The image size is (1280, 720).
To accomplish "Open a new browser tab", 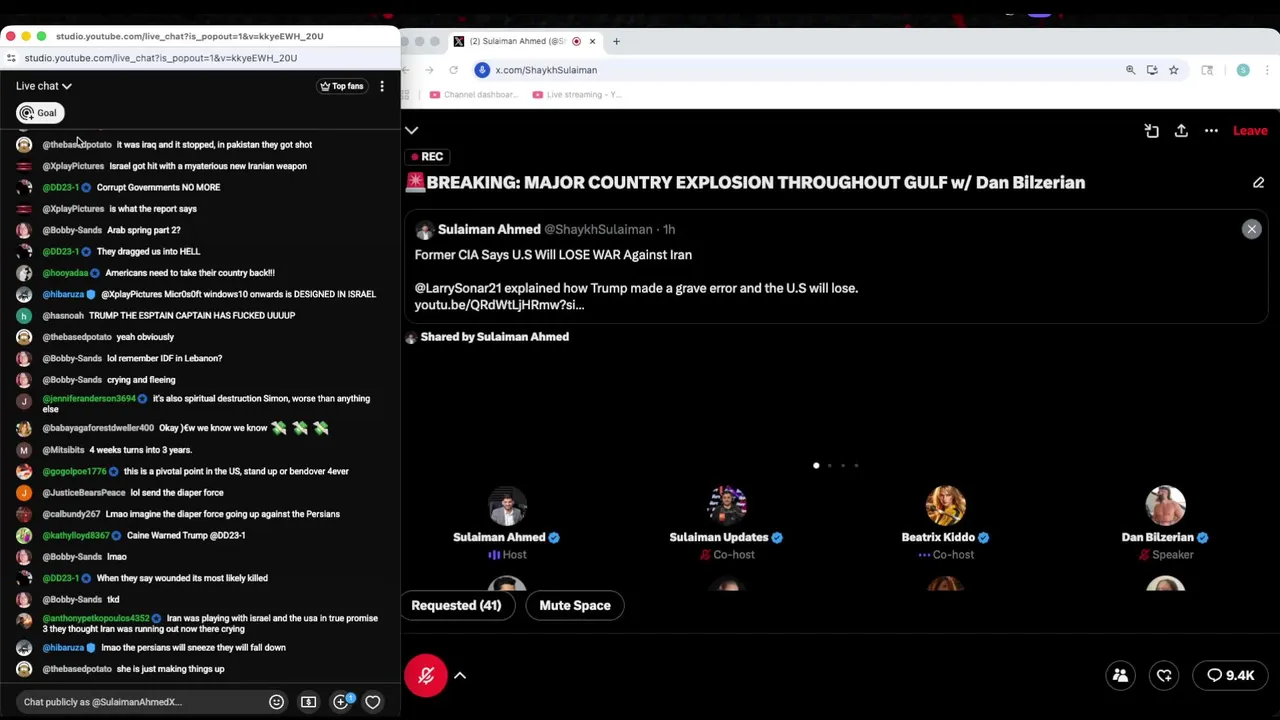I will (x=616, y=41).
